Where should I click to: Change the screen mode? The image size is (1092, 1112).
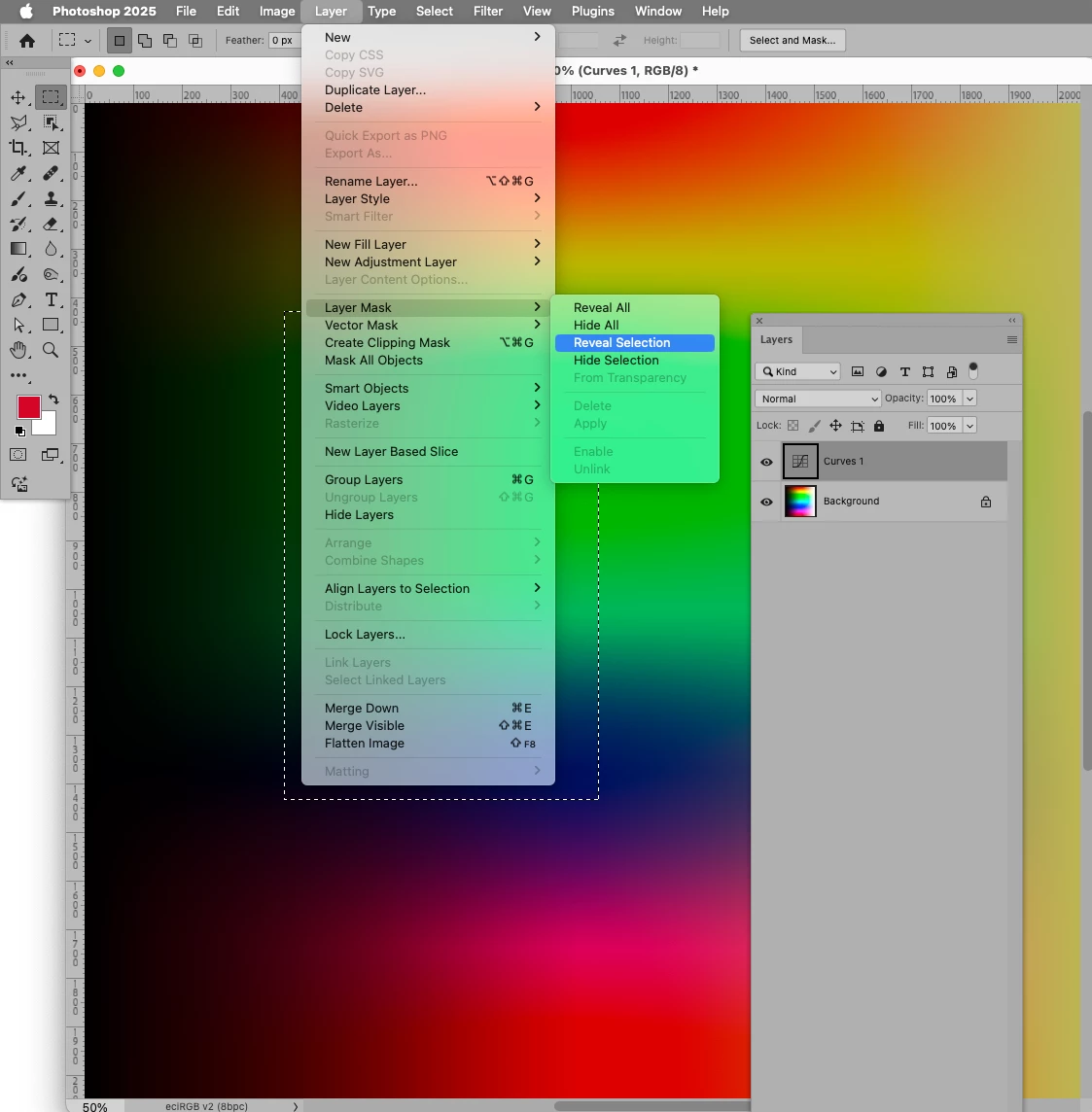click(51, 455)
